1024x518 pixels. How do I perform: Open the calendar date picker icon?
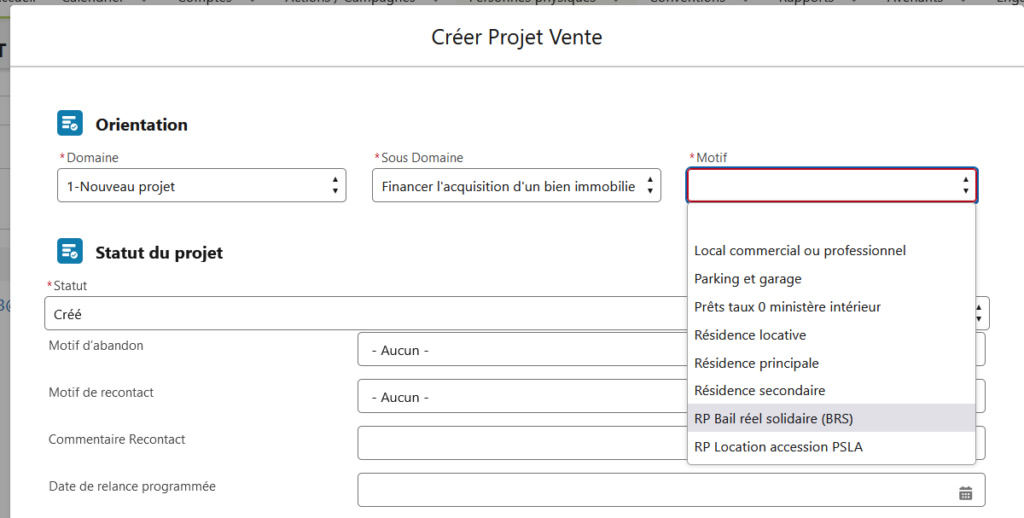pyautogui.click(x=965, y=492)
